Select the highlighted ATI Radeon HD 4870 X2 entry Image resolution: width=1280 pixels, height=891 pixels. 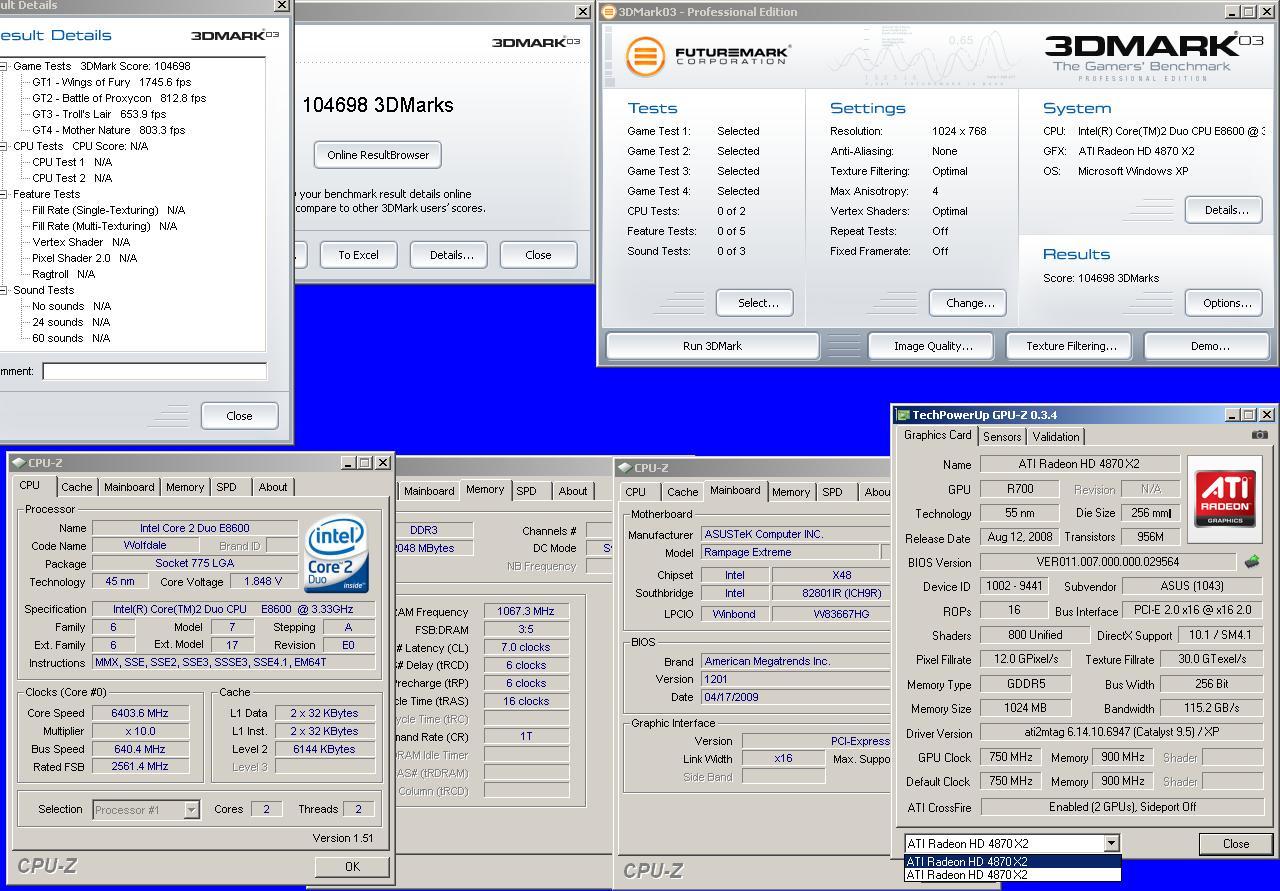(x=1012, y=861)
